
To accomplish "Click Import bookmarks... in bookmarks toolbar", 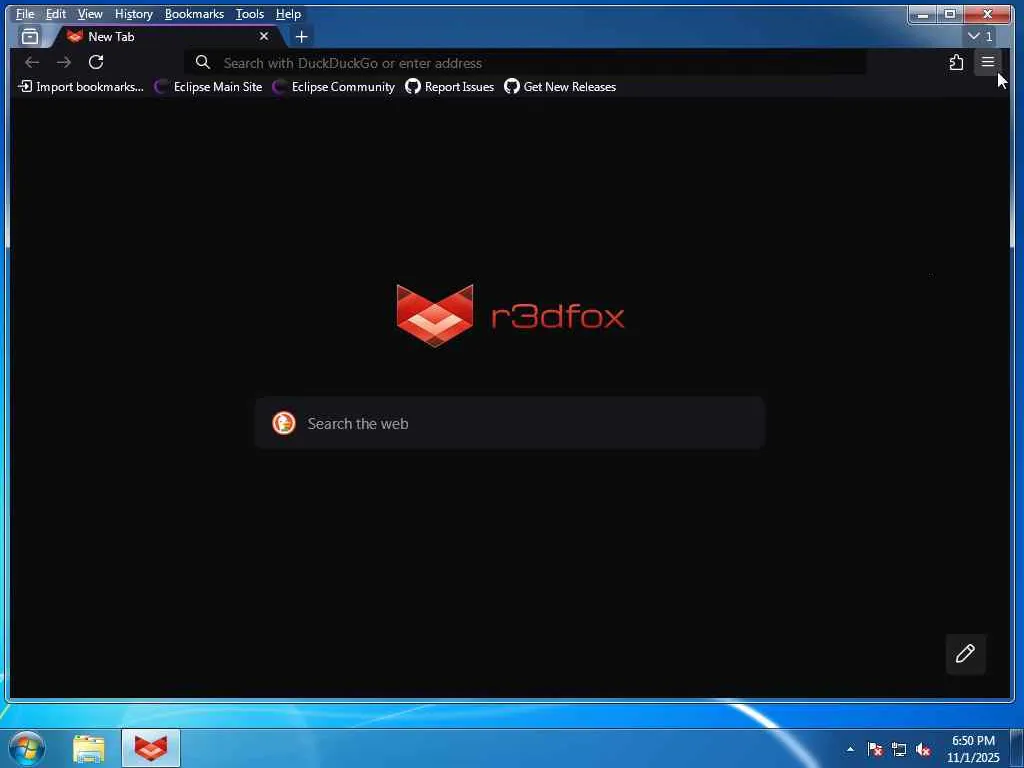I will pos(81,86).
